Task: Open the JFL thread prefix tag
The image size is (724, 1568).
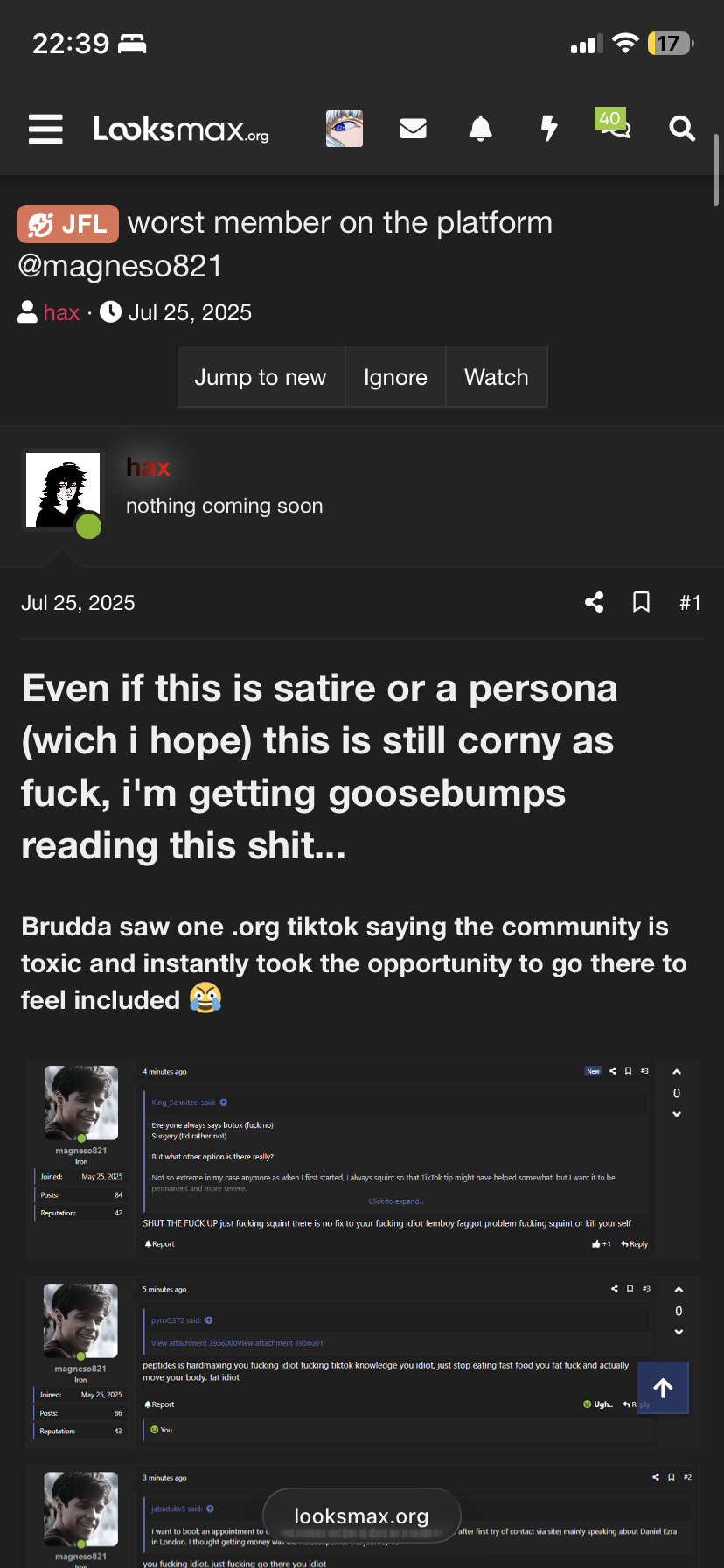Action: click(x=68, y=224)
